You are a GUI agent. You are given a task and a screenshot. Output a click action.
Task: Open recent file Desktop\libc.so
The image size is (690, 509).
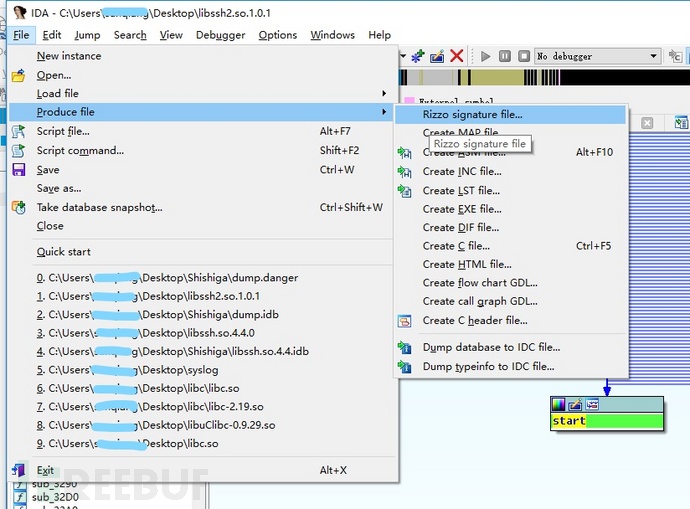click(201, 443)
